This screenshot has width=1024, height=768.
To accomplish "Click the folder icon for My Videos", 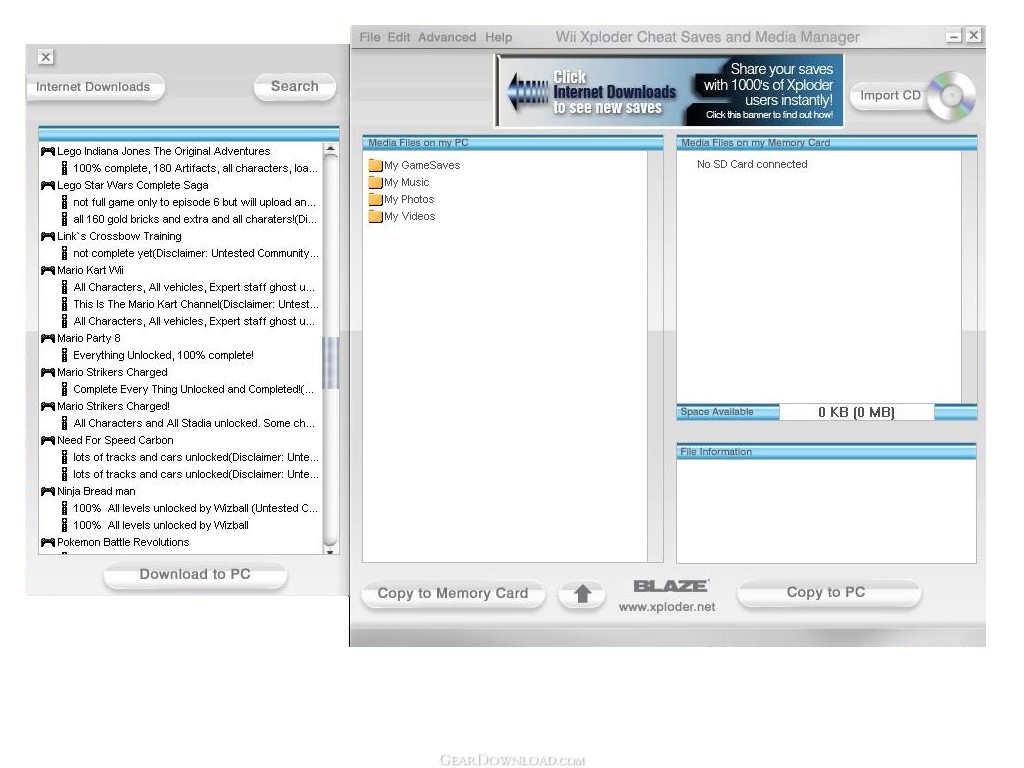I will click(375, 216).
